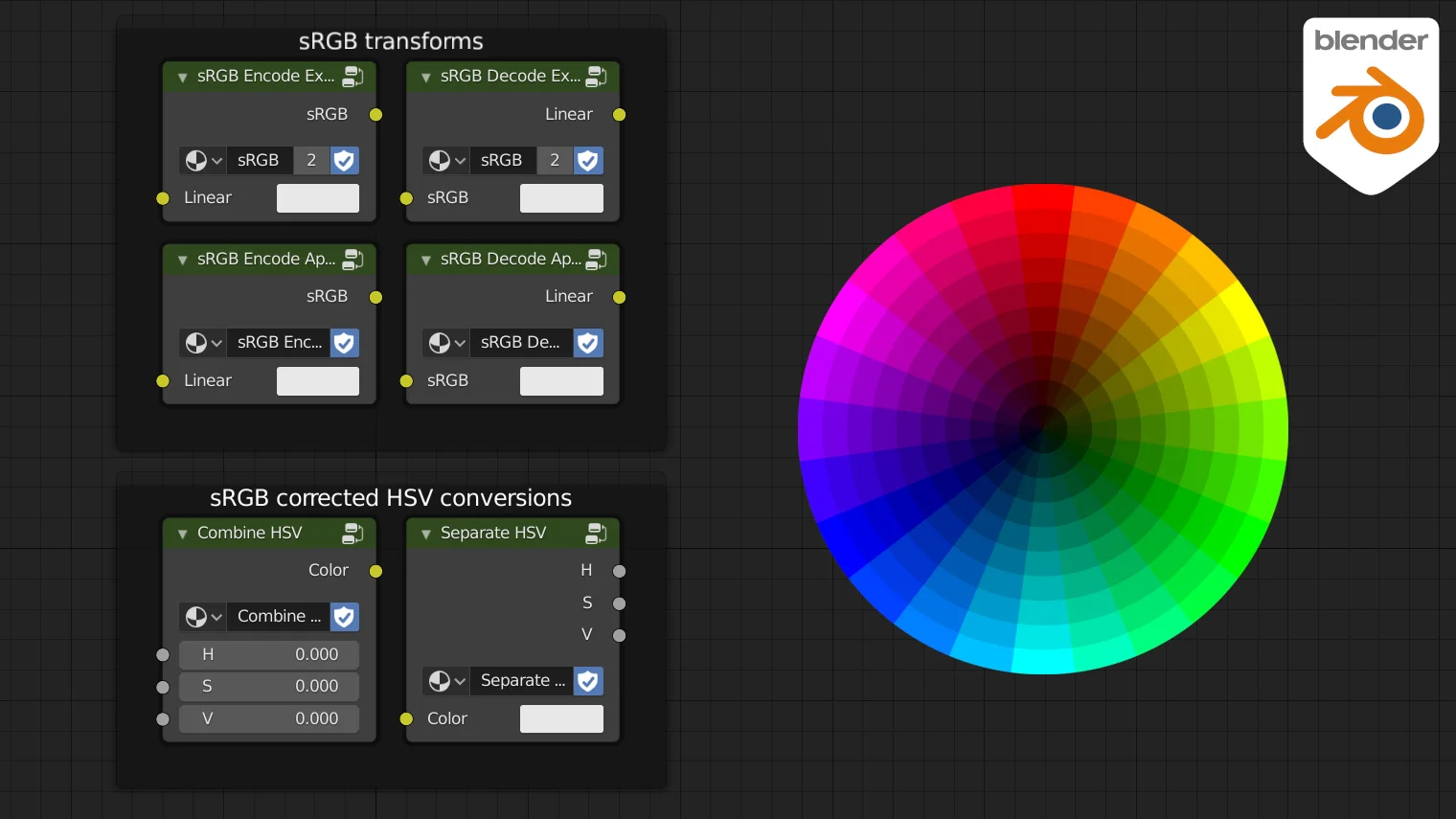Click the sRGB corrected HSV conversions frame title
This screenshot has height=819, width=1456.
[x=391, y=498]
